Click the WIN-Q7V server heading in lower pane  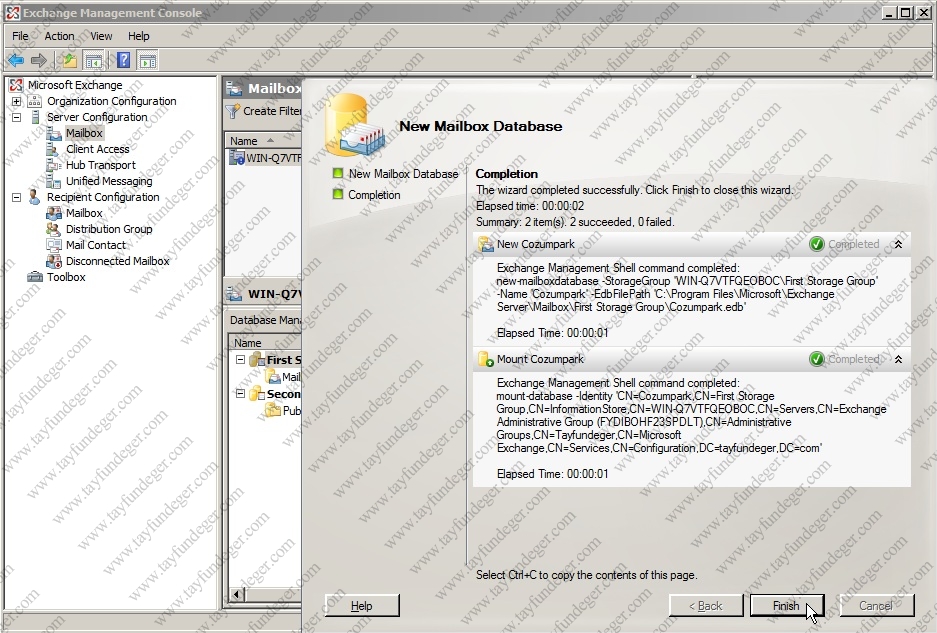tap(274, 294)
